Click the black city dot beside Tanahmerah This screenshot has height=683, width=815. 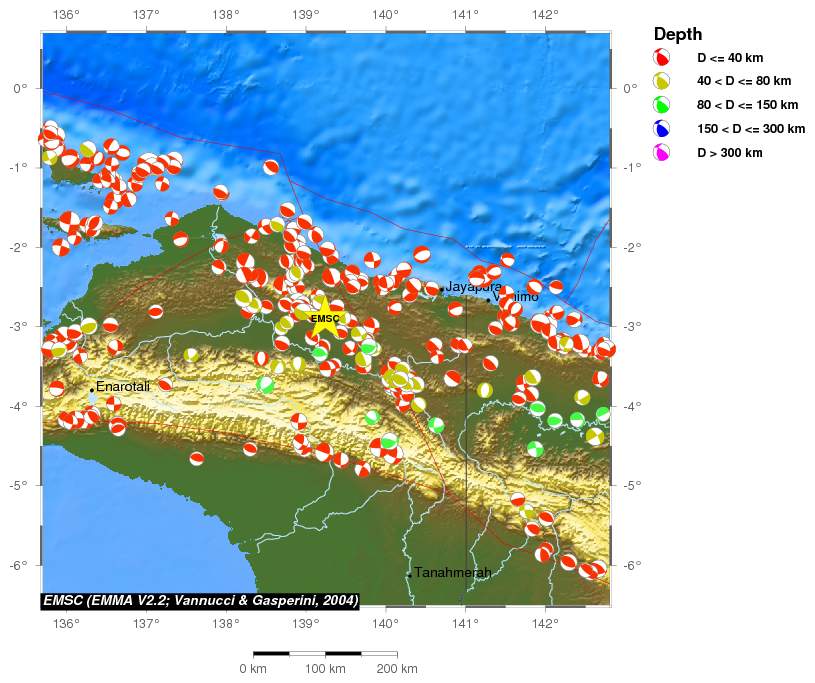[x=409, y=575]
